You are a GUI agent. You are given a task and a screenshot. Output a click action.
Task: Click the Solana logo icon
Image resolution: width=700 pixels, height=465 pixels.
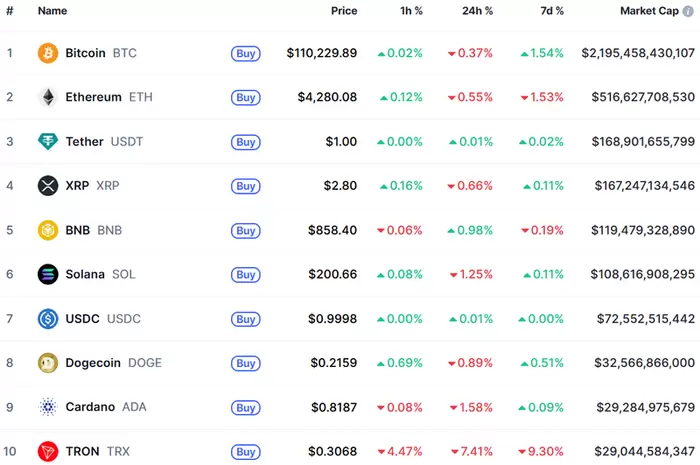click(x=48, y=274)
